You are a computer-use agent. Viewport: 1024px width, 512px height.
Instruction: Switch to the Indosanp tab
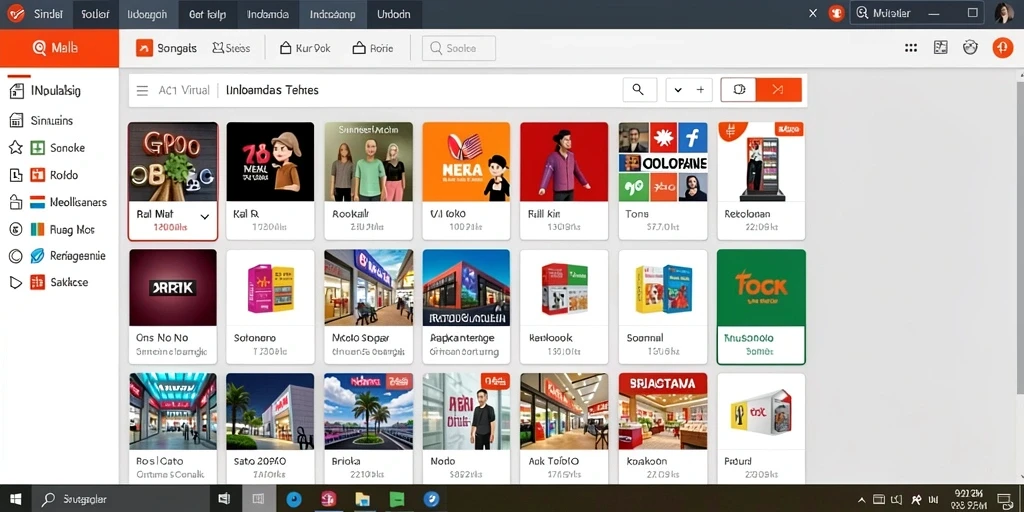(x=332, y=14)
